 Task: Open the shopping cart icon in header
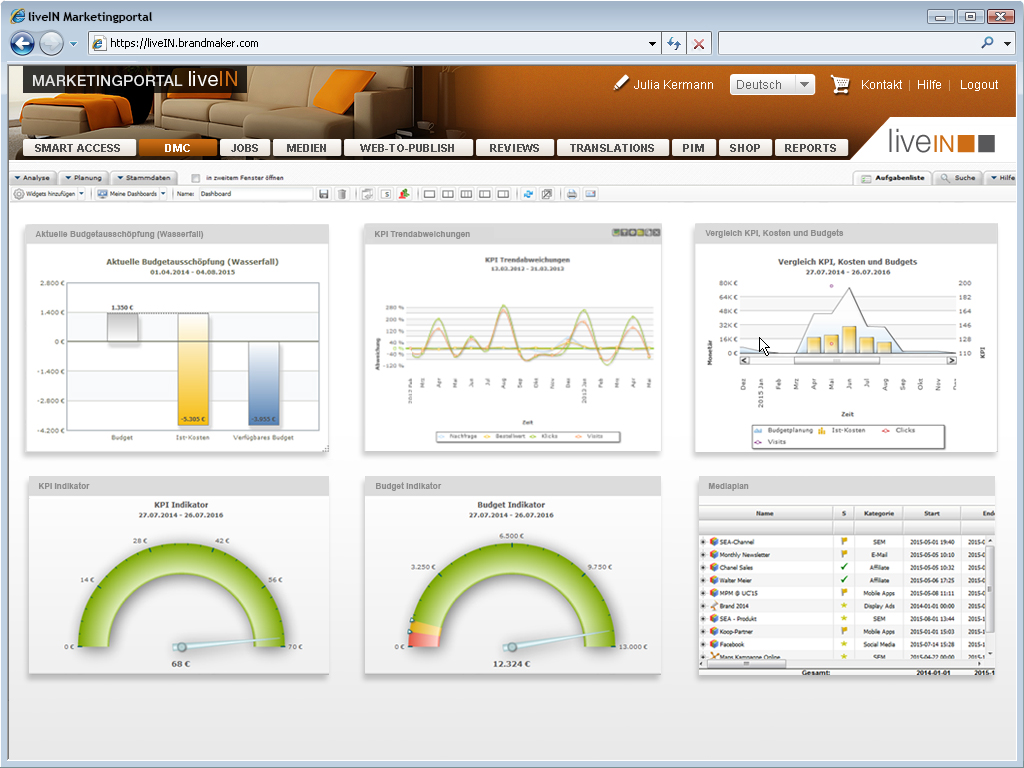(x=840, y=85)
